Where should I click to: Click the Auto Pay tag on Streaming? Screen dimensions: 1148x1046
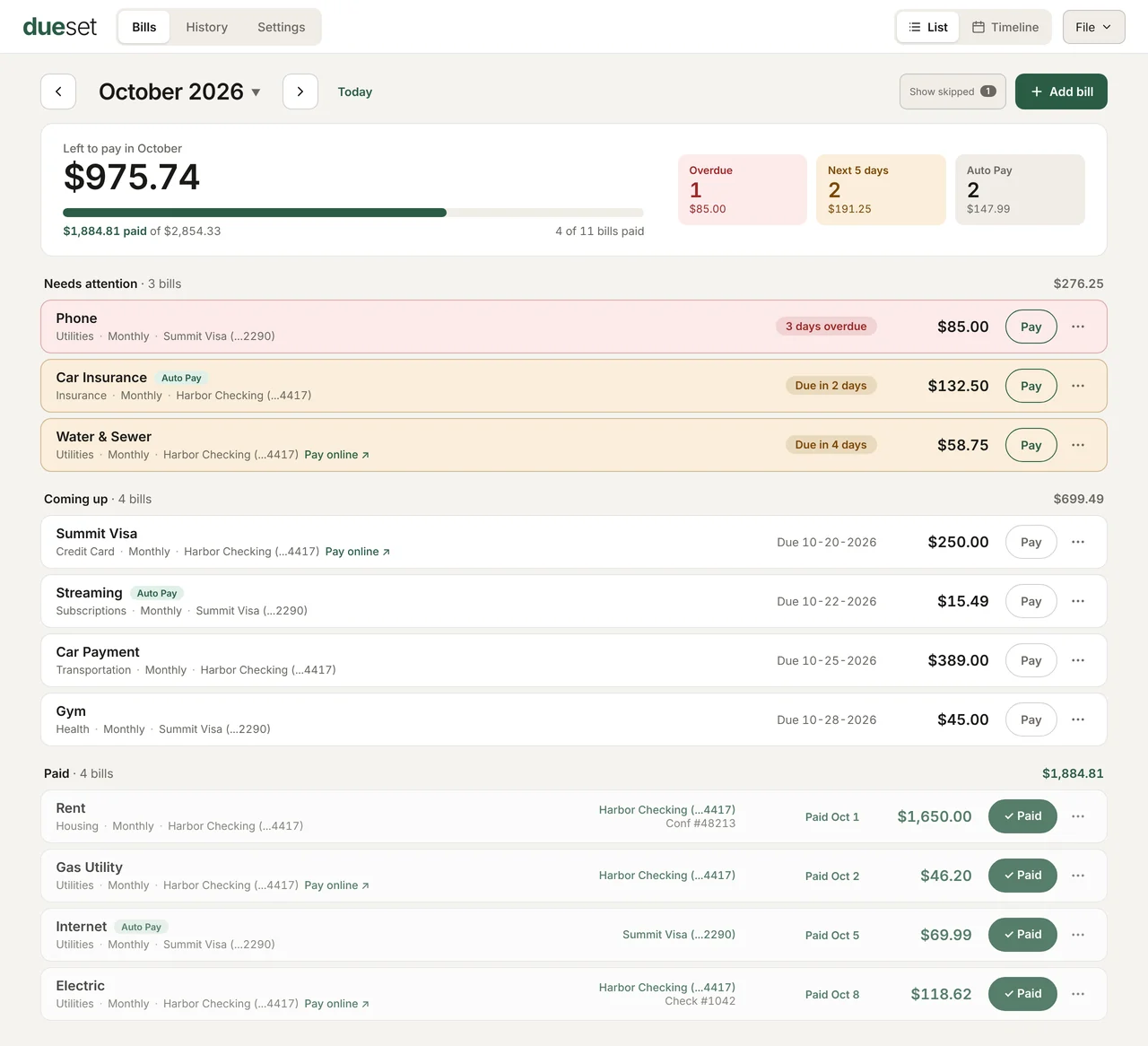tap(157, 593)
